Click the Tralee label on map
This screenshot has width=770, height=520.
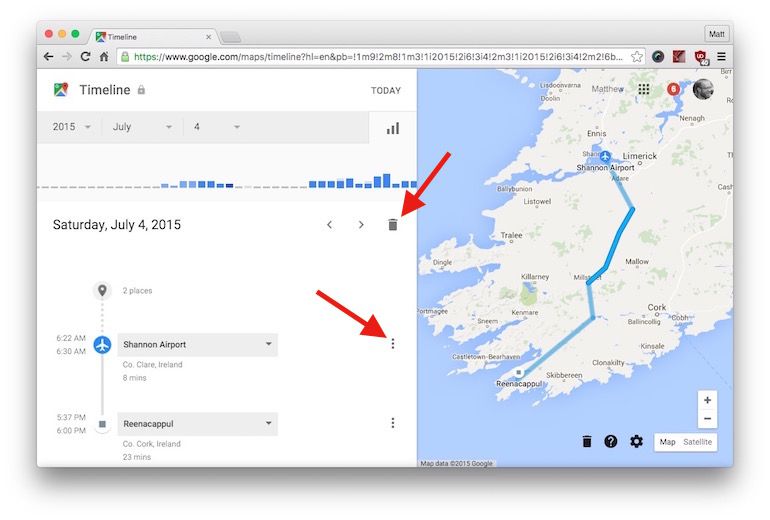click(x=511, y=235)
